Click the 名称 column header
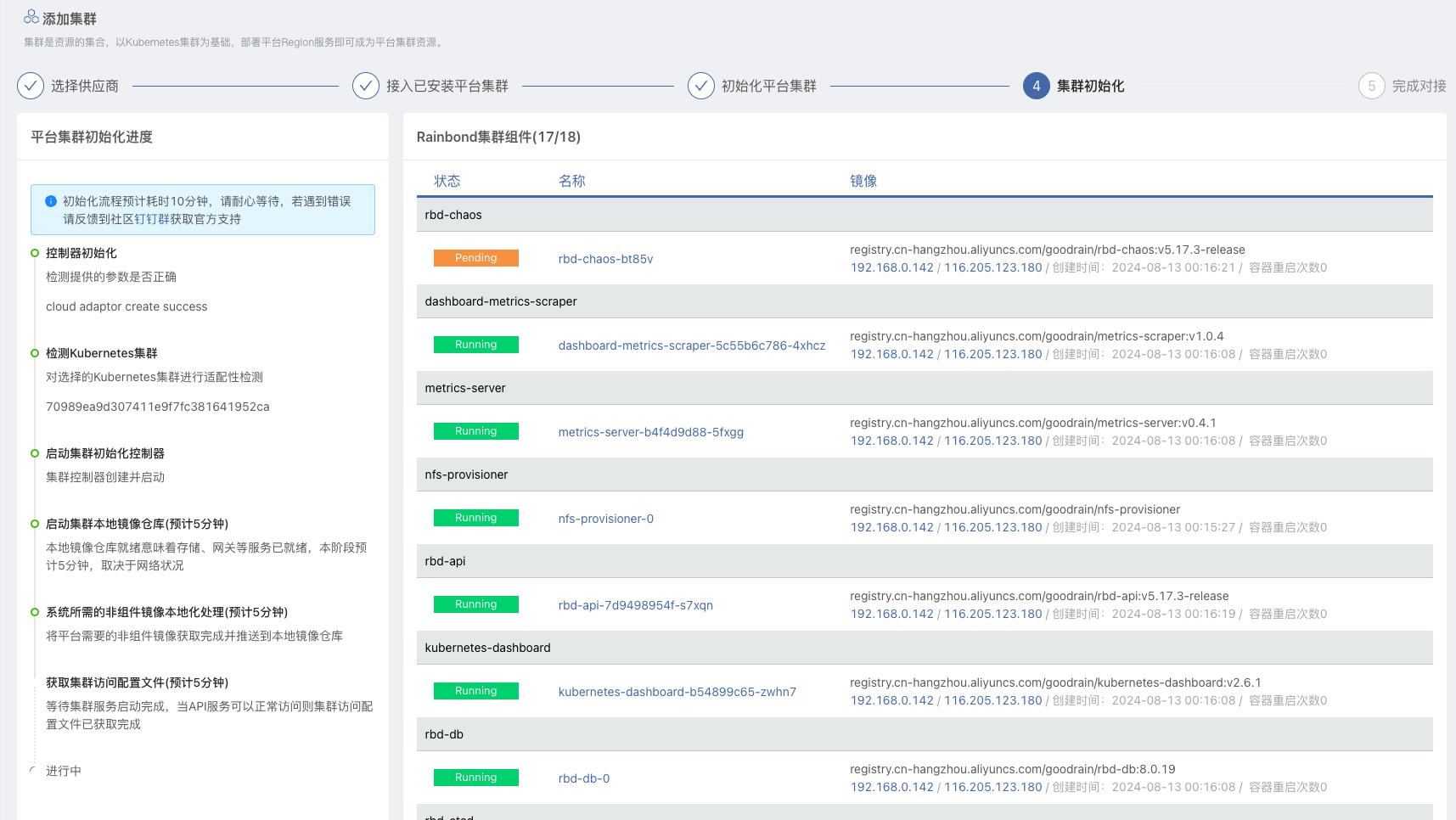The height and width of the screenshot is (820, 1456). [572, 181]
